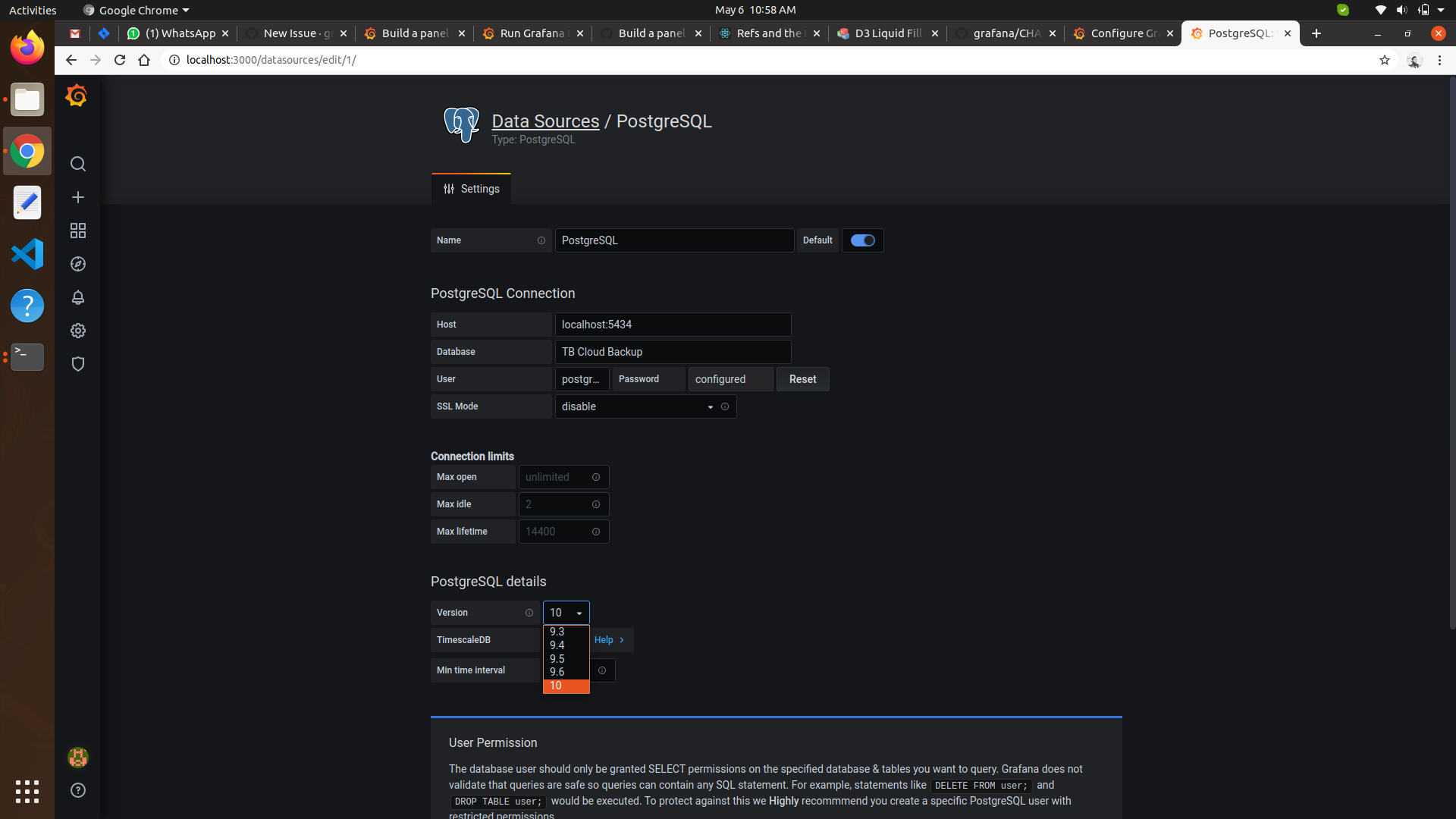Click the User input field
This screenshot has width=1456, height=819.
(x=582, y=379)
